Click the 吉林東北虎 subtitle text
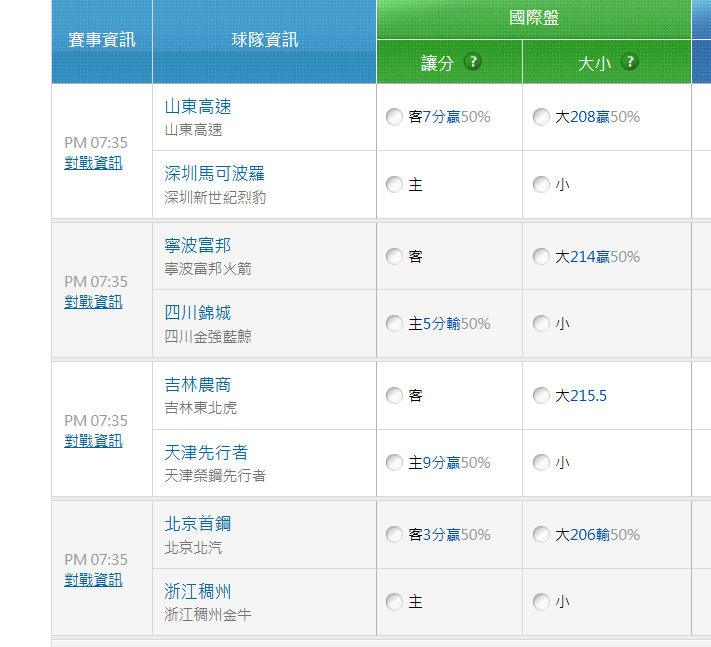This screenshot has width=711, height=647. [x=200, y=408]
